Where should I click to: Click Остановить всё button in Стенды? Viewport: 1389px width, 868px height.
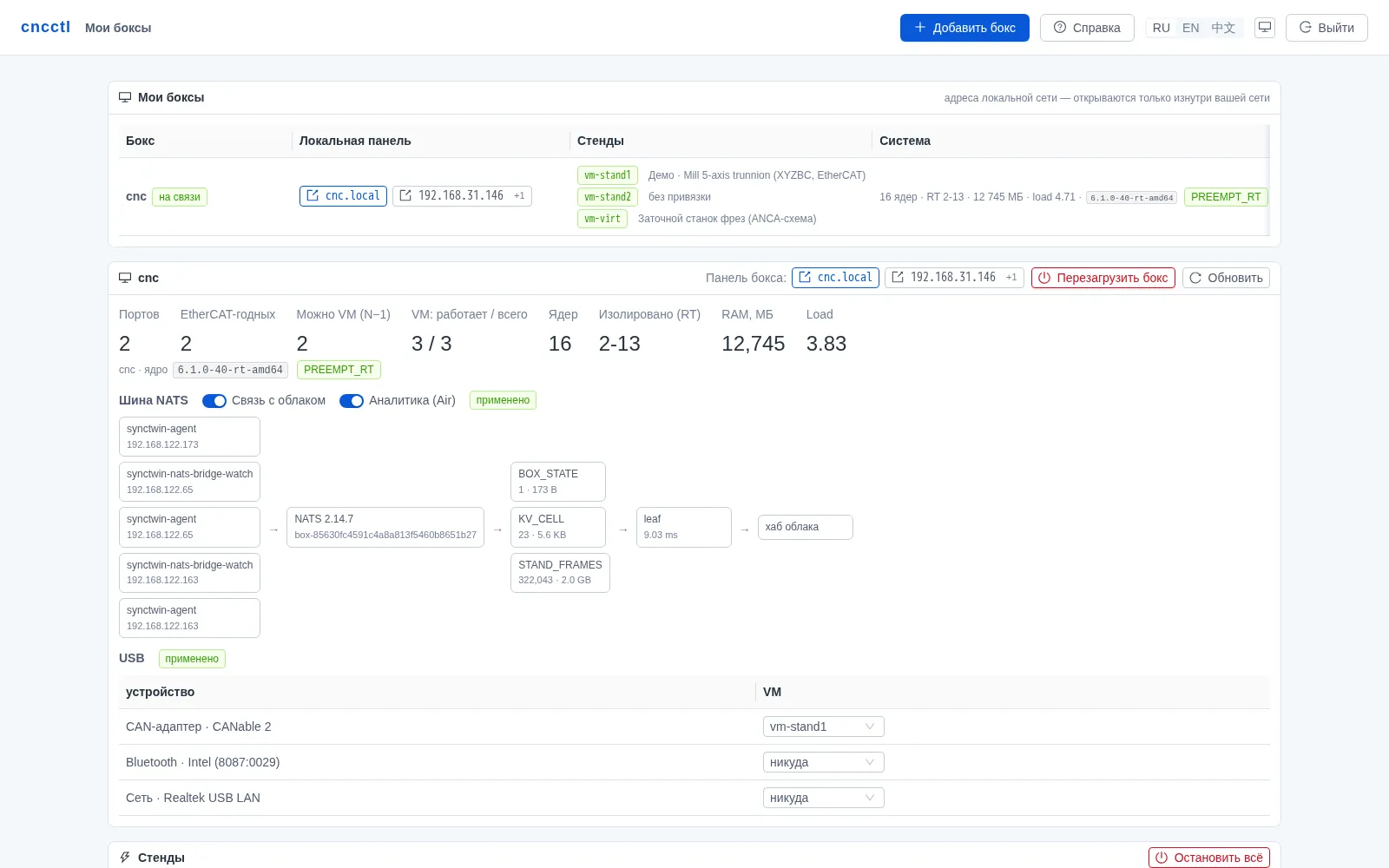(x=1209, y=858)
